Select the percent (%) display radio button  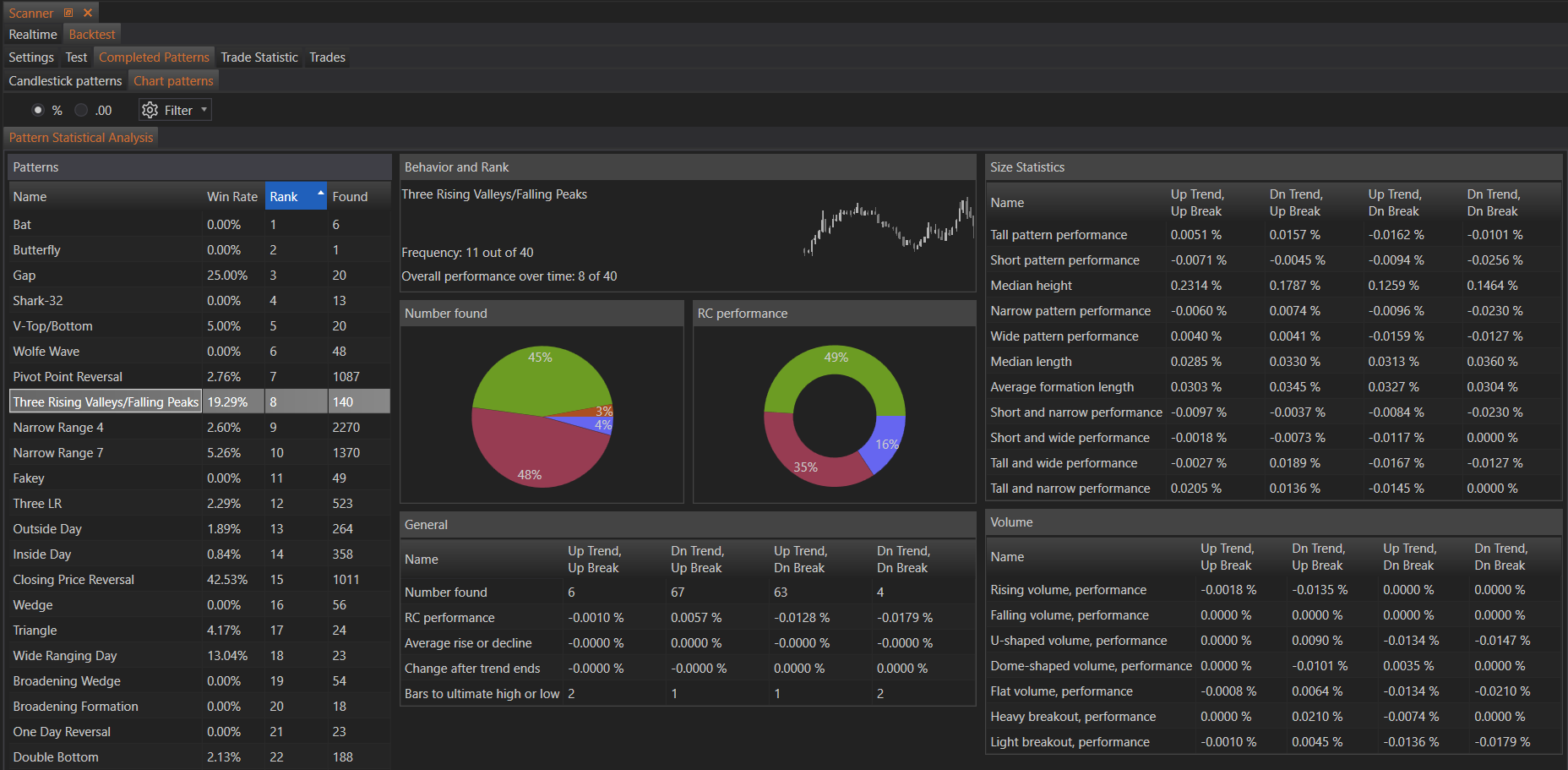pos(38,110)
